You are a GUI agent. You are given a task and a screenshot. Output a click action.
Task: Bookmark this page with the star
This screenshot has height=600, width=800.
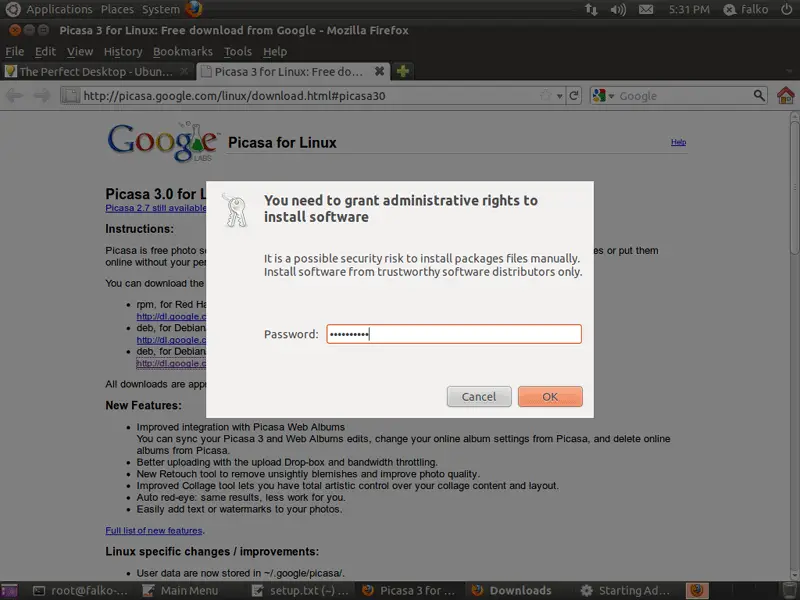coord(545,95)
